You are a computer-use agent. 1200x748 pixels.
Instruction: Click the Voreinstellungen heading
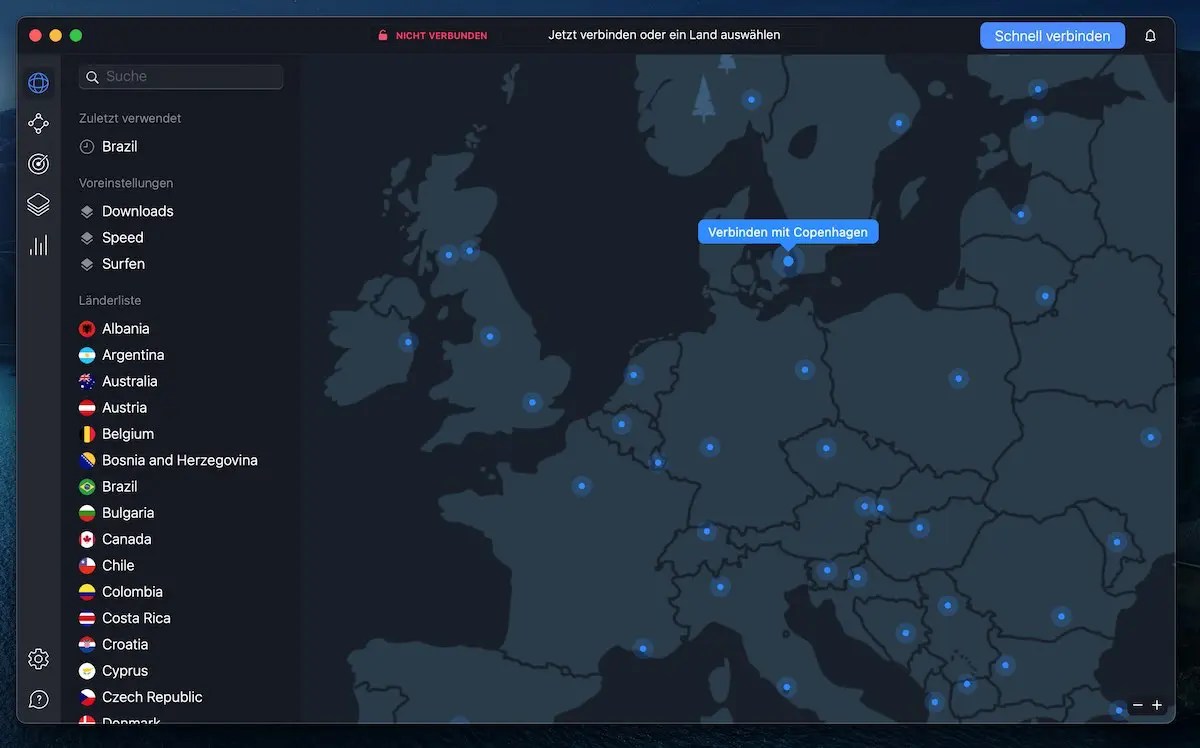click(x=126, y=183)
